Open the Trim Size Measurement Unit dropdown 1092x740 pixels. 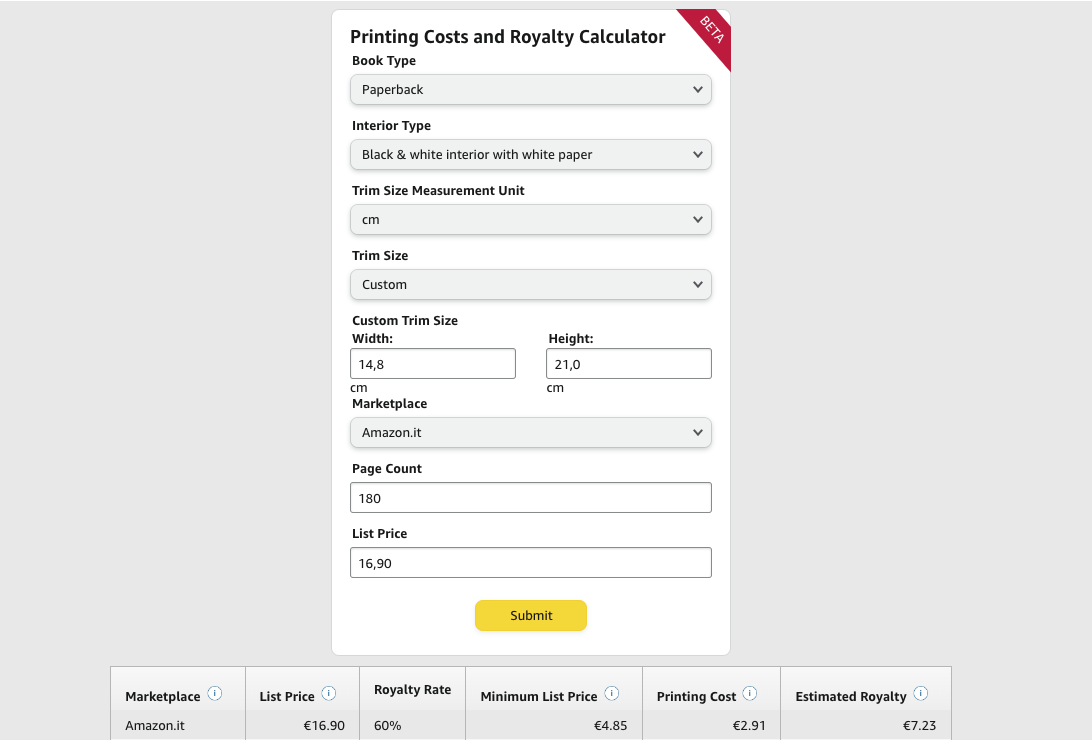pyautogui.click(x=531, y=219)
